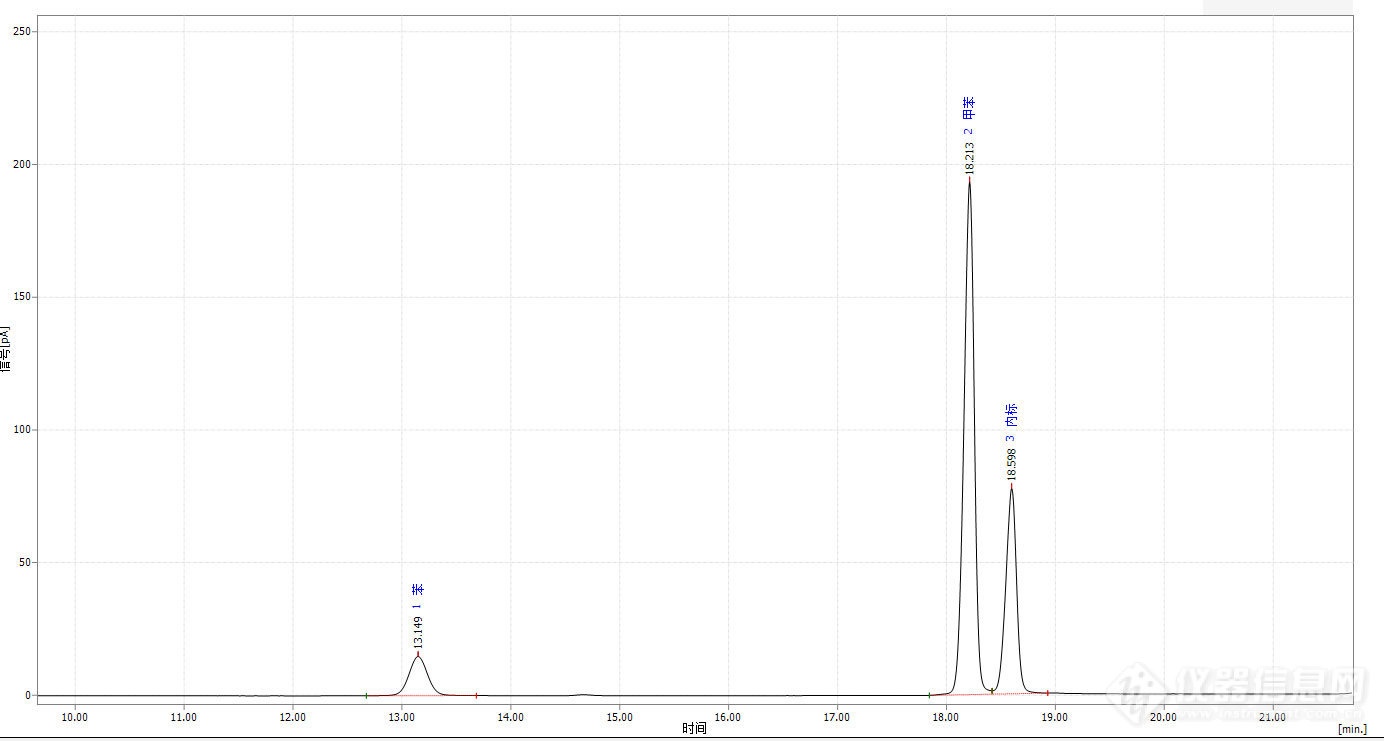Viewport: 1384px width, 741px height.
Task: Click green integration start marker before benzene peak
Action: tap(366, 695)
